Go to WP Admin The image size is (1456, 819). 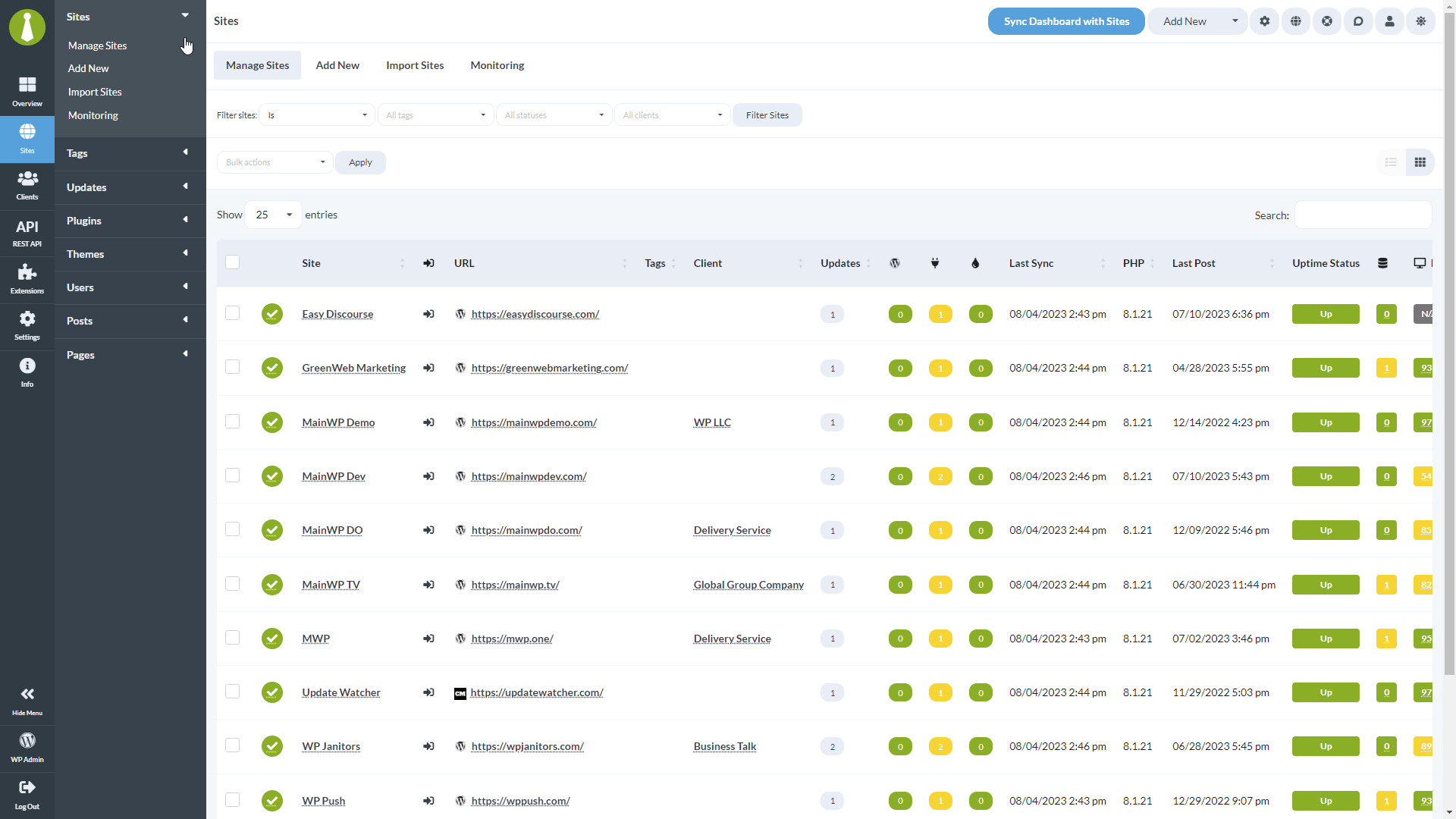click(27, 748)
